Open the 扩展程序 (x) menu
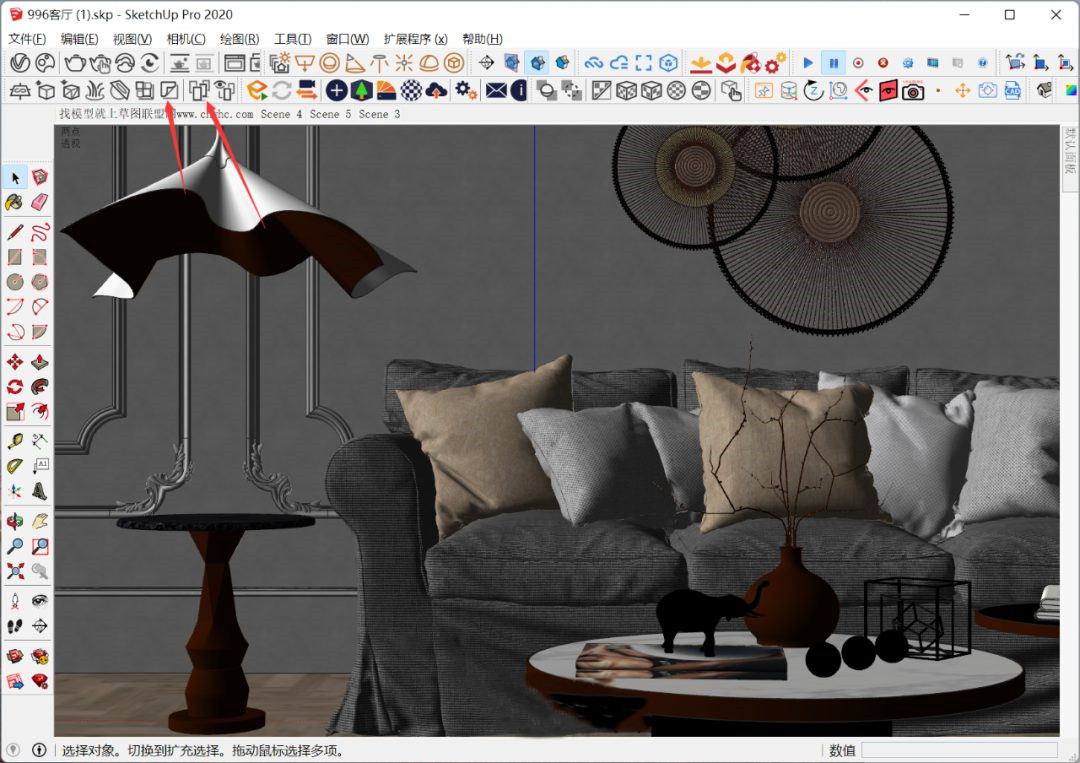 click(416, 39)
